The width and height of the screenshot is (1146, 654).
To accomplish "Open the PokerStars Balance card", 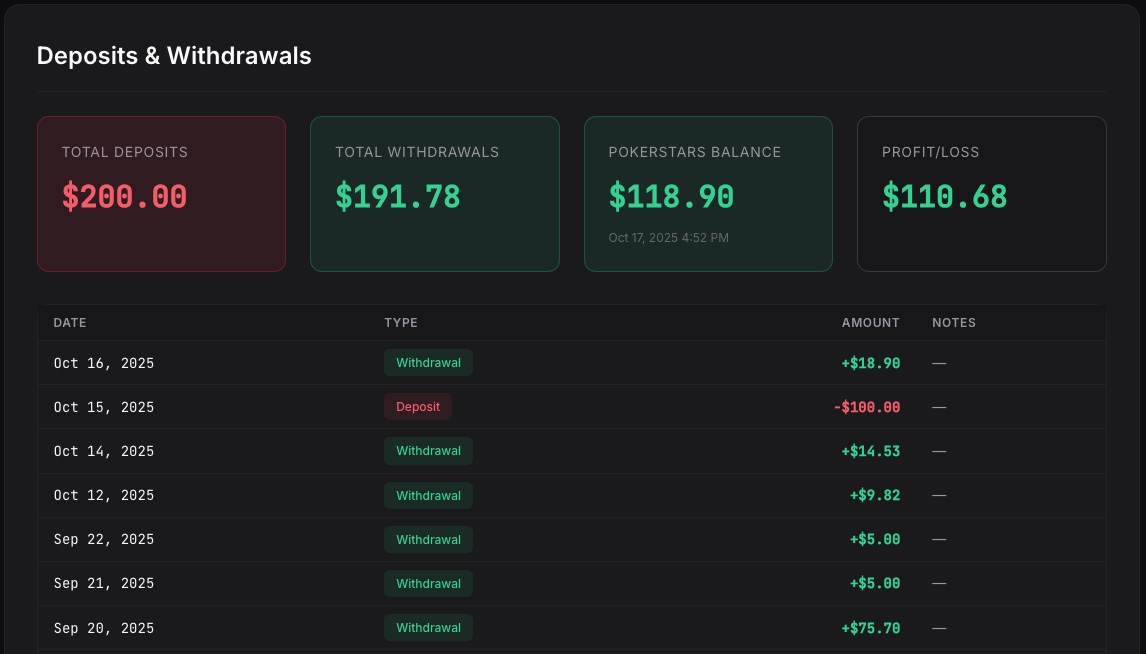I will [708, 193].
